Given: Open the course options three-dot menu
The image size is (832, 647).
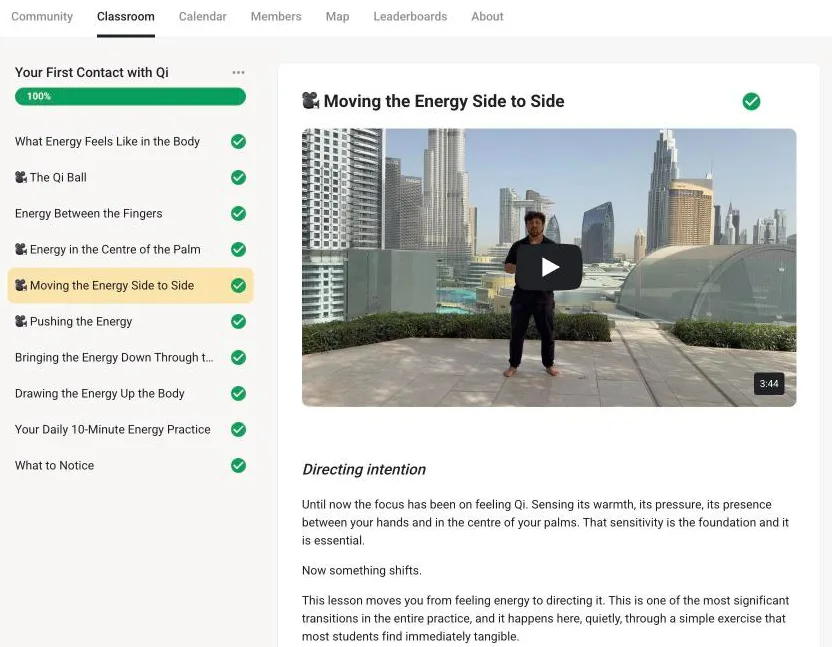Looking at the screenshot, I should [x=238, y=72].
